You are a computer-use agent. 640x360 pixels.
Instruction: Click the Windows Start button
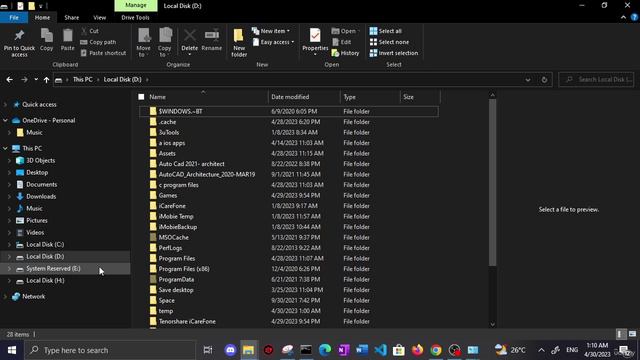pyautogui.click(x=12, y=350)
